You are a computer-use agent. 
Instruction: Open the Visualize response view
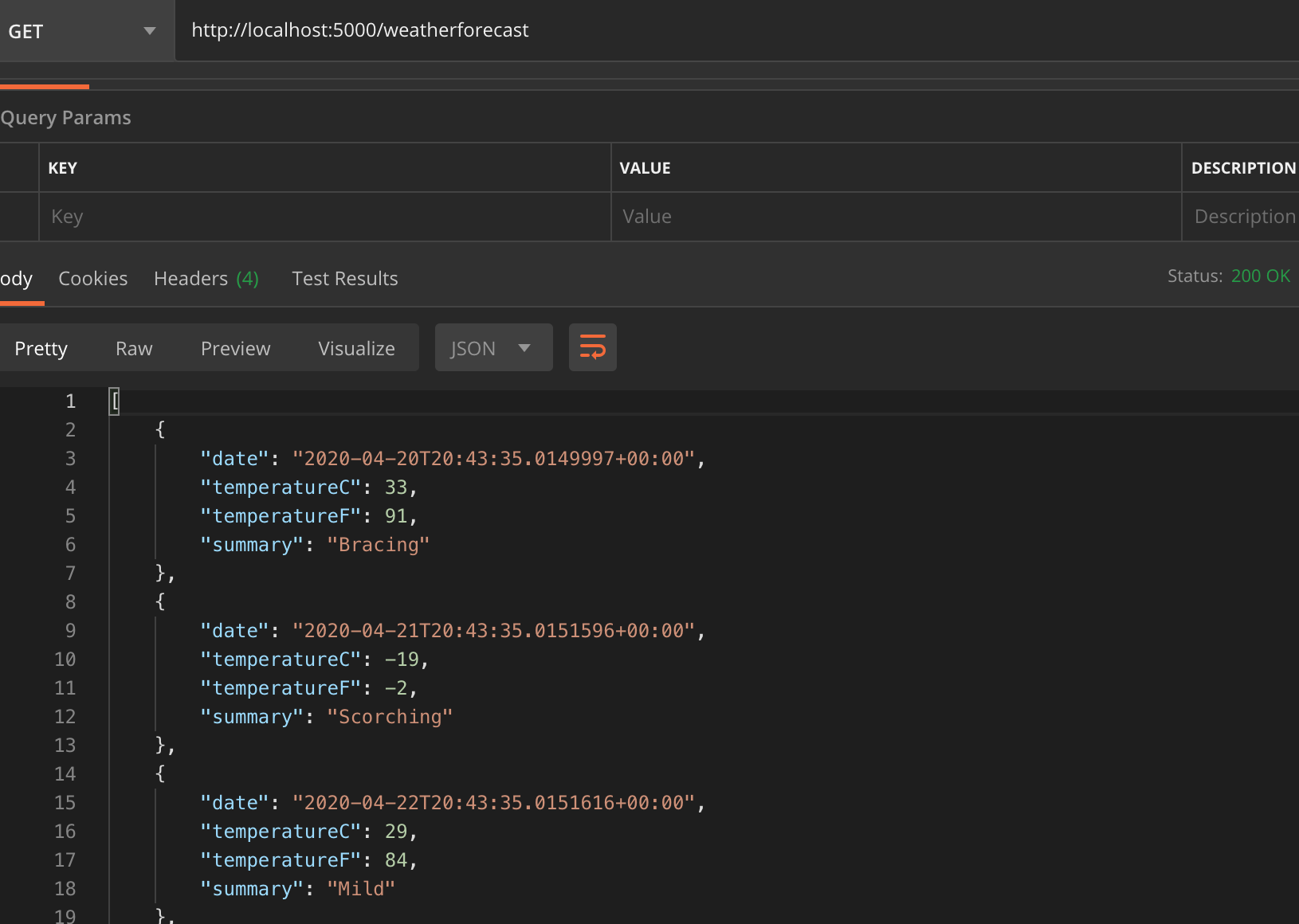tap(356, 347)
